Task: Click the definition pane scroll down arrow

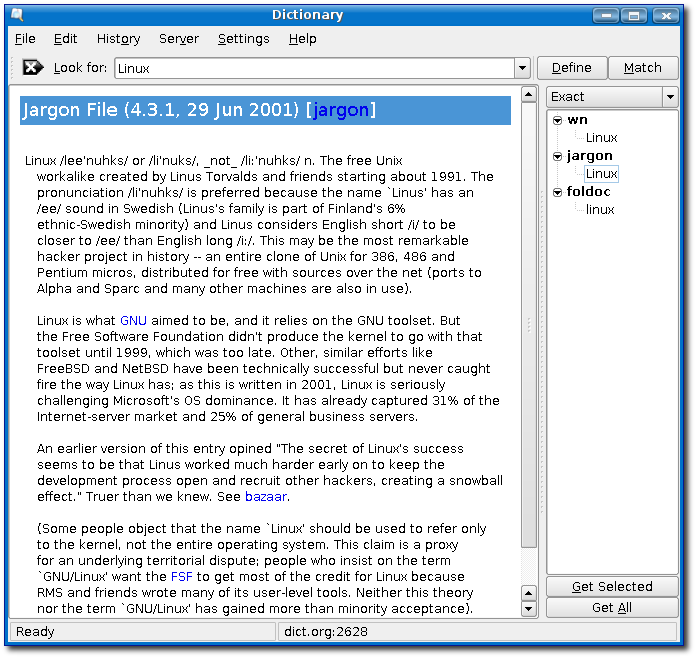Action: point(529,608)
